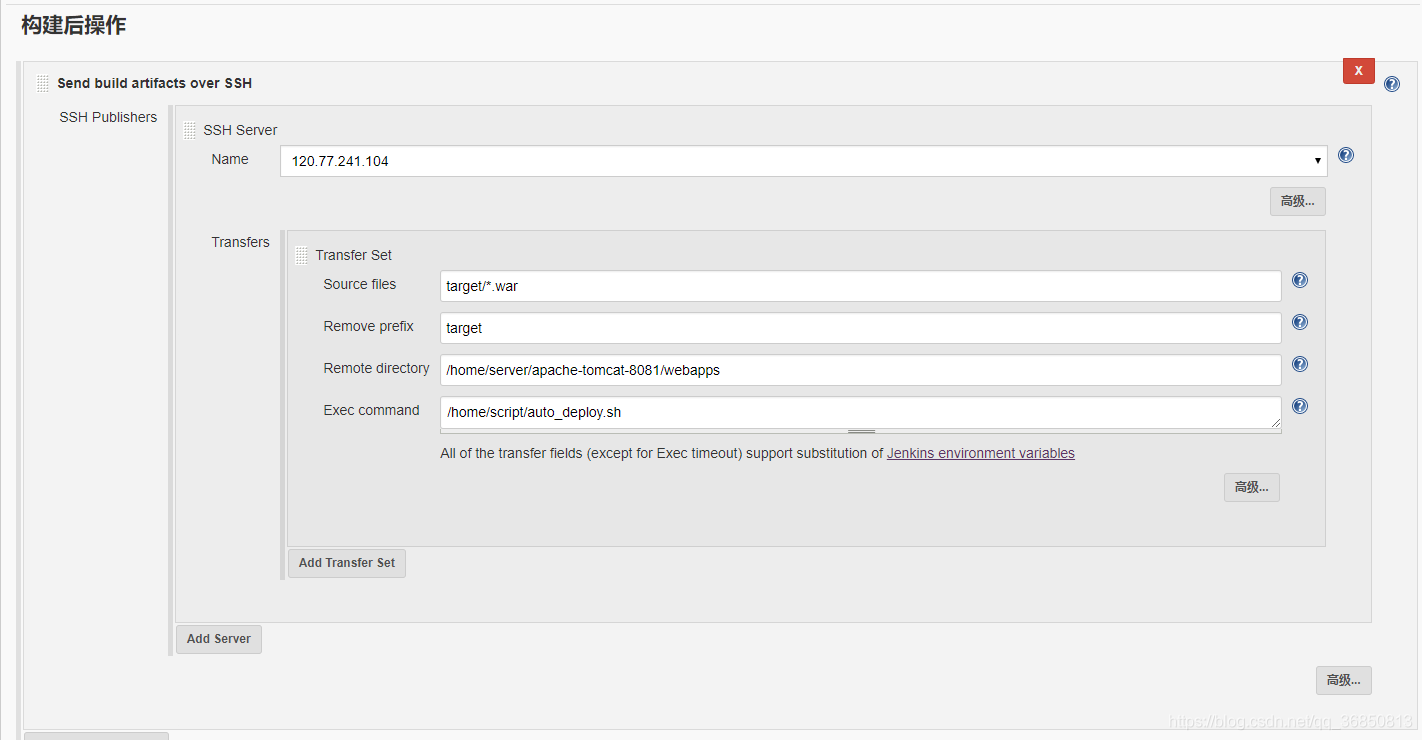1422x740 pixels.
Task: Open help icon next to Name dropdown
Action: (x=1346, y=155)
